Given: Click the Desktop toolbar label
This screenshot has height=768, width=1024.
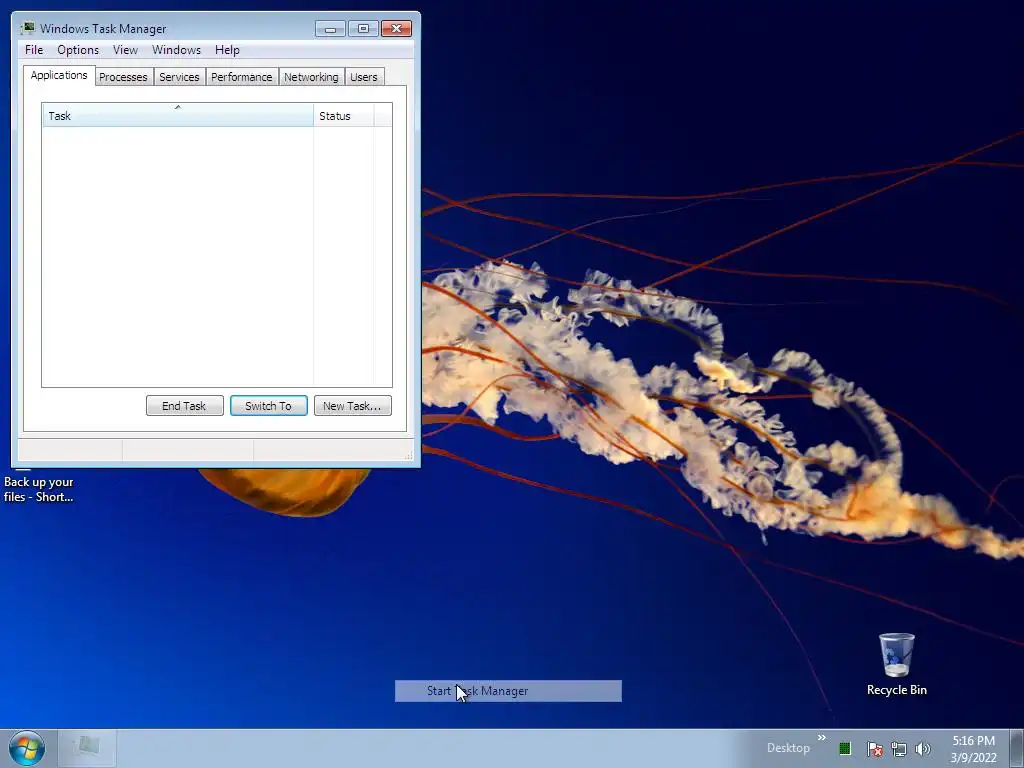Looking at the screenshot, I should click(x=788, y=748).
